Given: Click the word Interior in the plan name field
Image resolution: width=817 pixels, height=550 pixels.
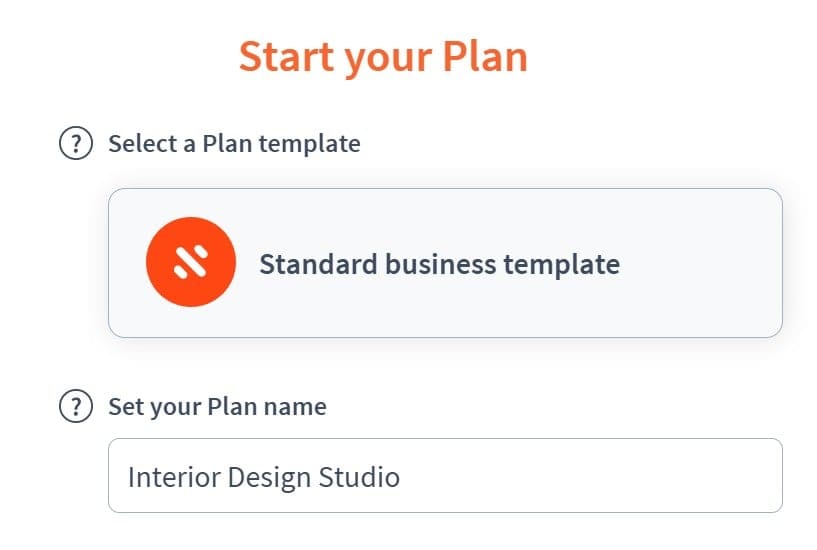Looking at the screenshot, I should (x=174, y=477).
